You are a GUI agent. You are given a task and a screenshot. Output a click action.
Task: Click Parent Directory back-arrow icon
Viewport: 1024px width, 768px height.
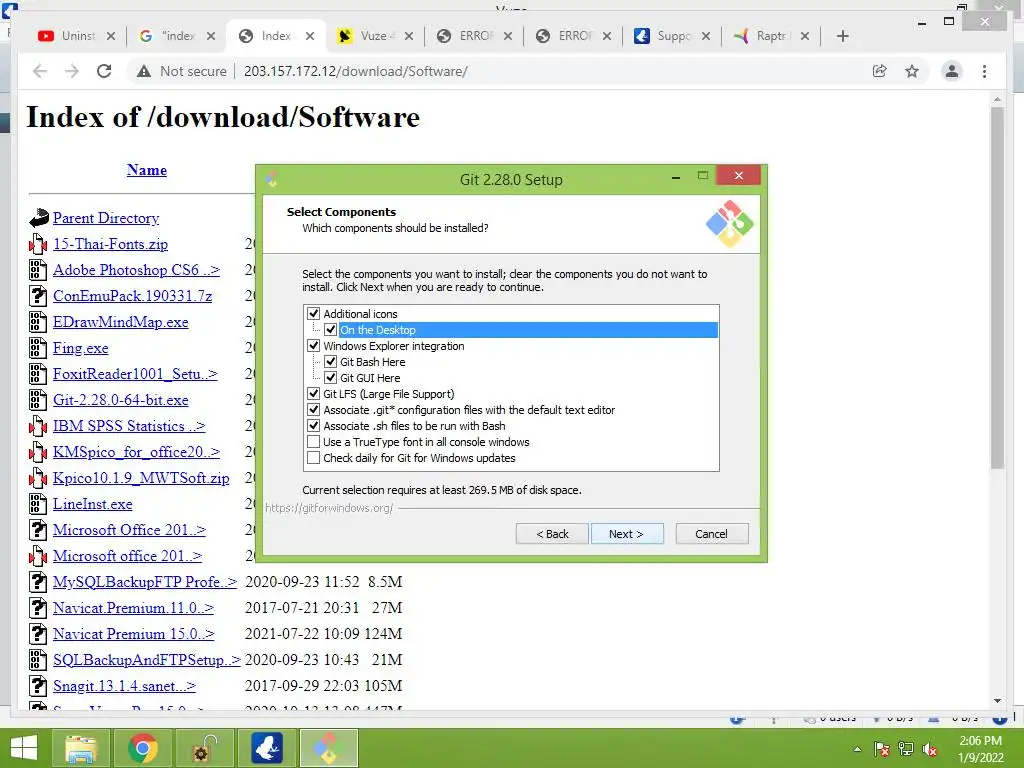pyautogui.click(x=39, y=218)
